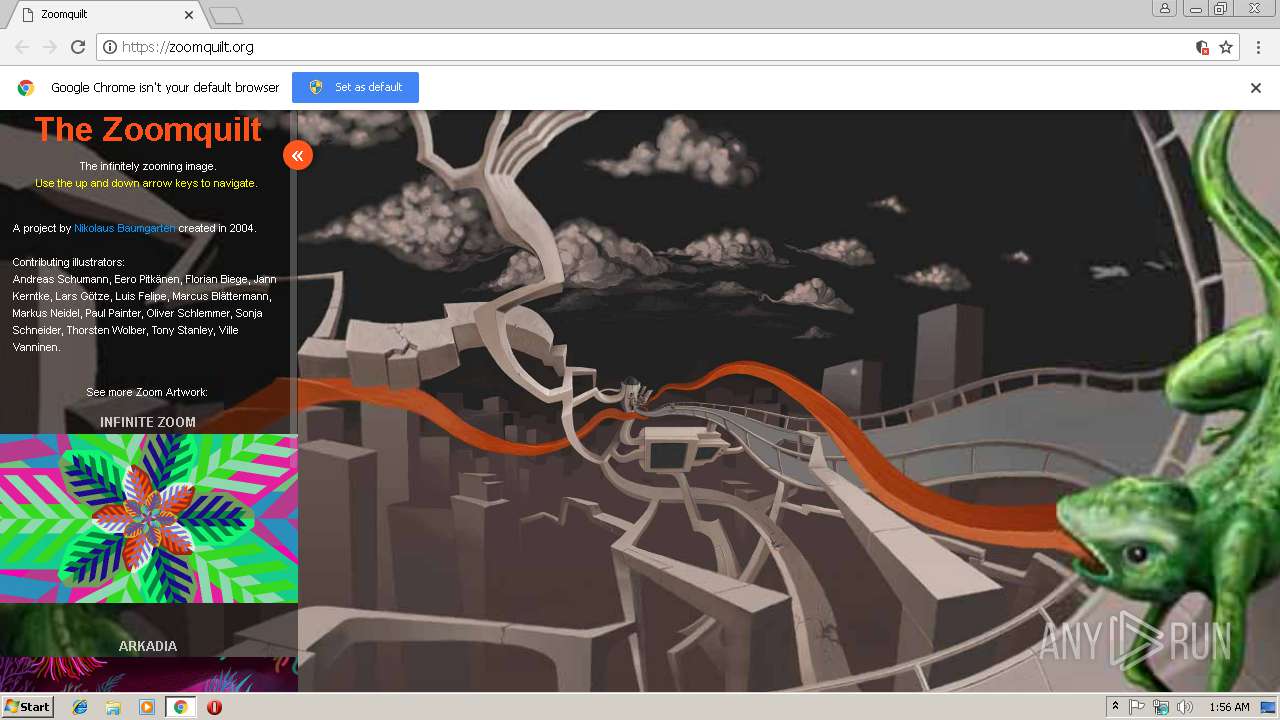The width and height of the screenshot is (1280, 720).
Task: Click the zooming artwork canvas
Action: (x=789, y=401)
